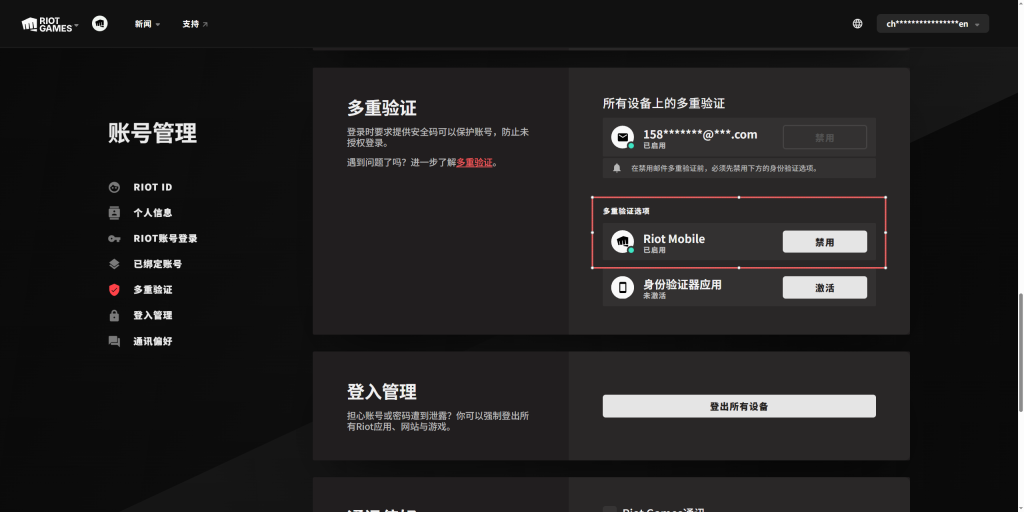Click the red shield 多重验证 icon
Image resolution: width=1024 pixels, height=512 pixels.
(x=114, y=290)
